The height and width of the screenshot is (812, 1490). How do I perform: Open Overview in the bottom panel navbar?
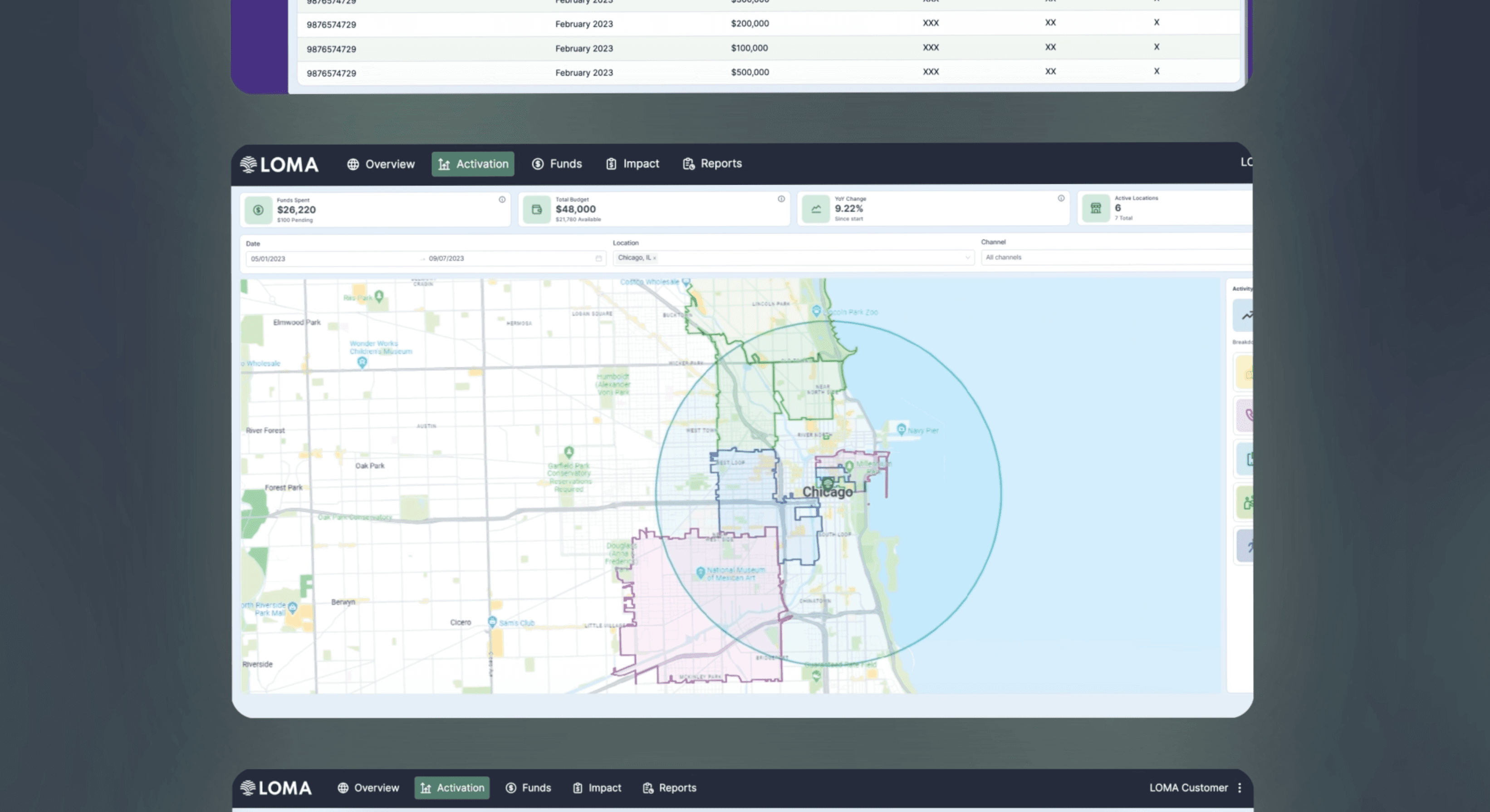[368, 788]
